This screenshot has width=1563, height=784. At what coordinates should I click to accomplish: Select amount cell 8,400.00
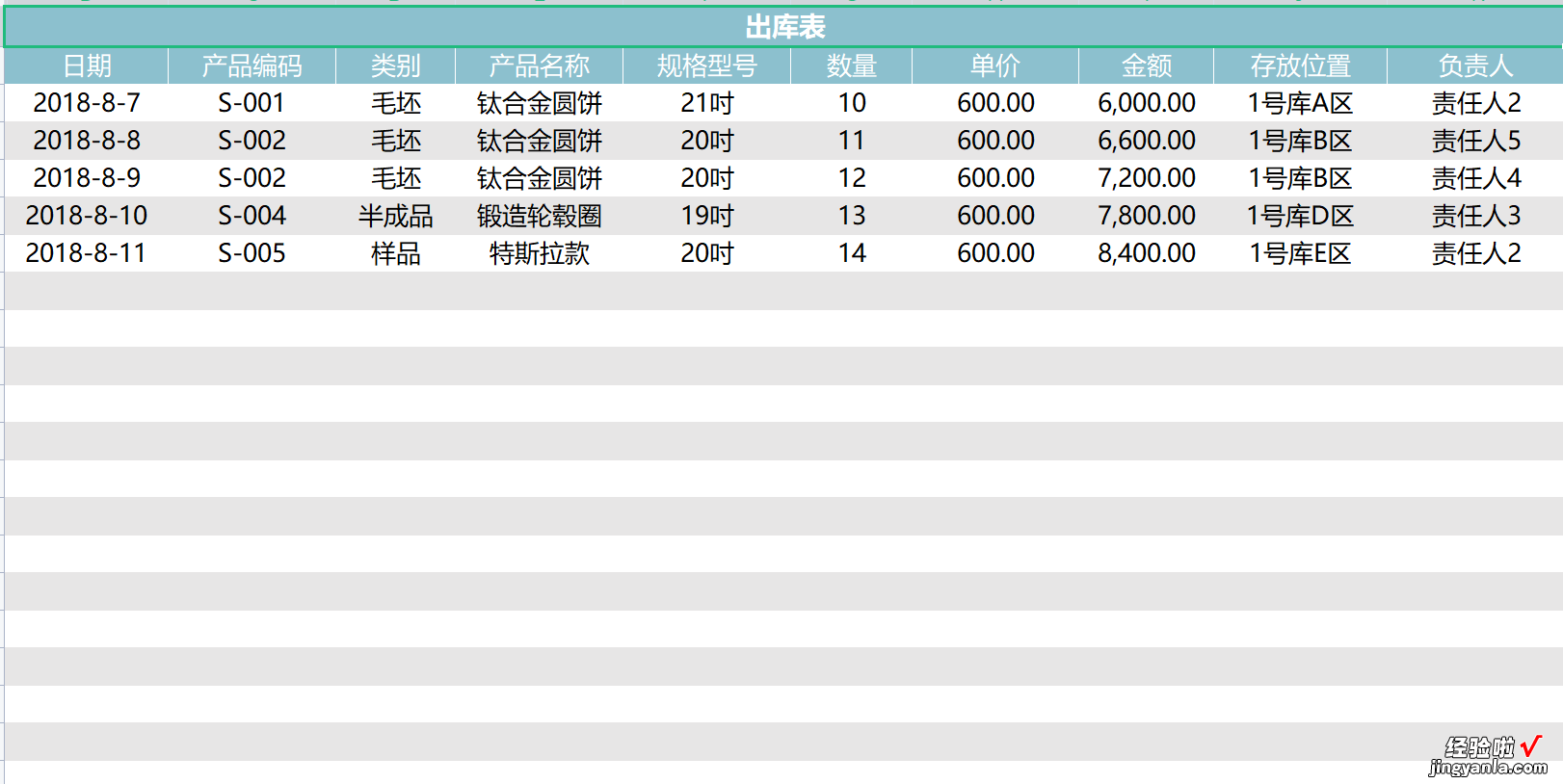point(1146,253)
